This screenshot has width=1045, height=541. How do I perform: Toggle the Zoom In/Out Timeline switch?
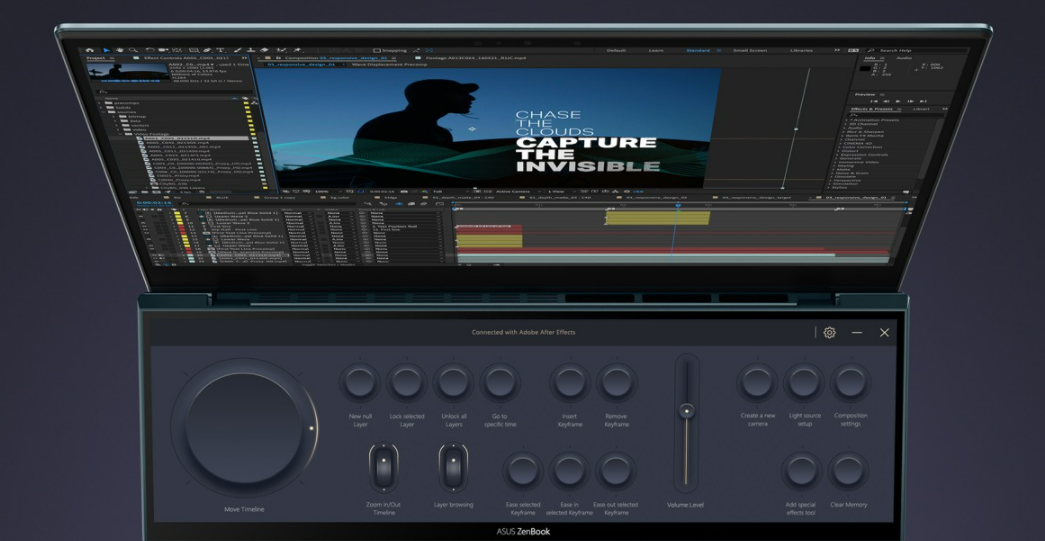382,466
